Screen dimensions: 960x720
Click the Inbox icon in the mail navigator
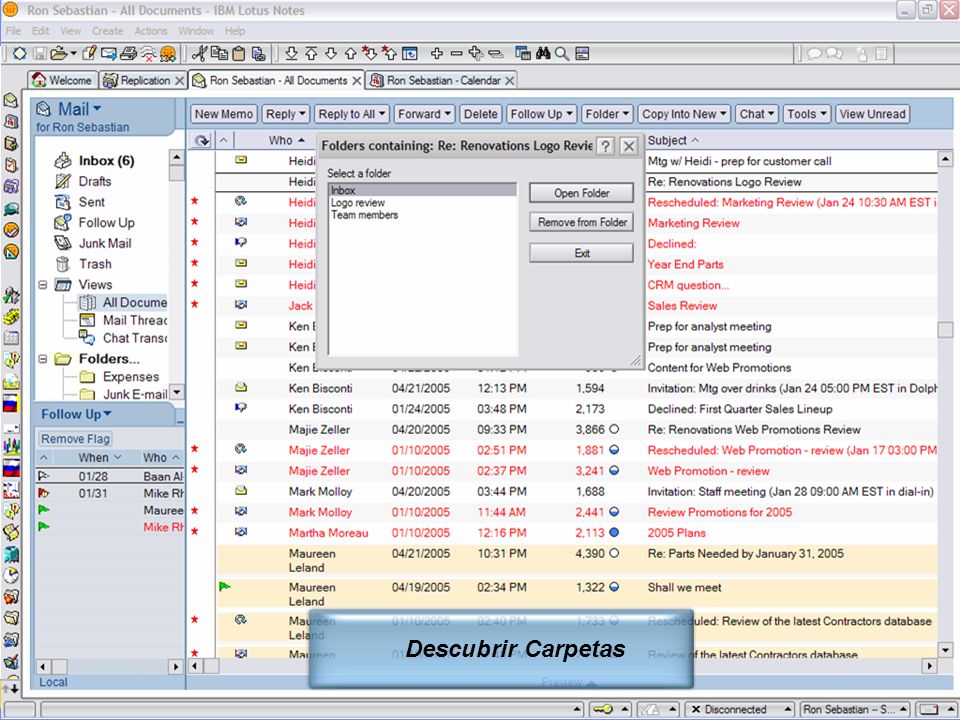(62, 161)
